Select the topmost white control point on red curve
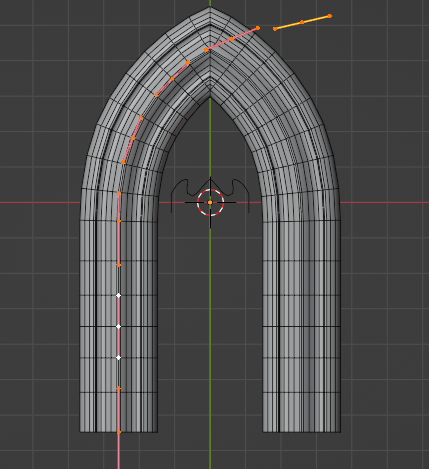 [118, 295]
